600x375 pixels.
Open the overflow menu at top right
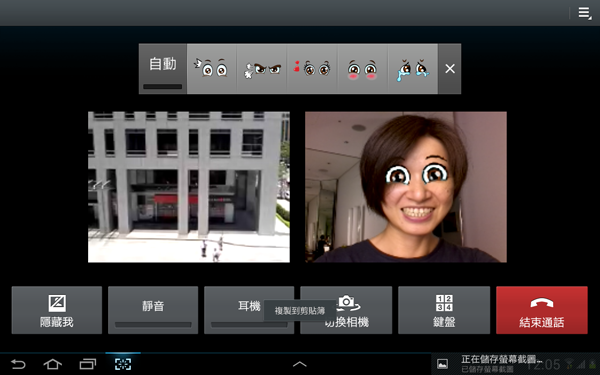pyautogui.click(x=584, y=13)
